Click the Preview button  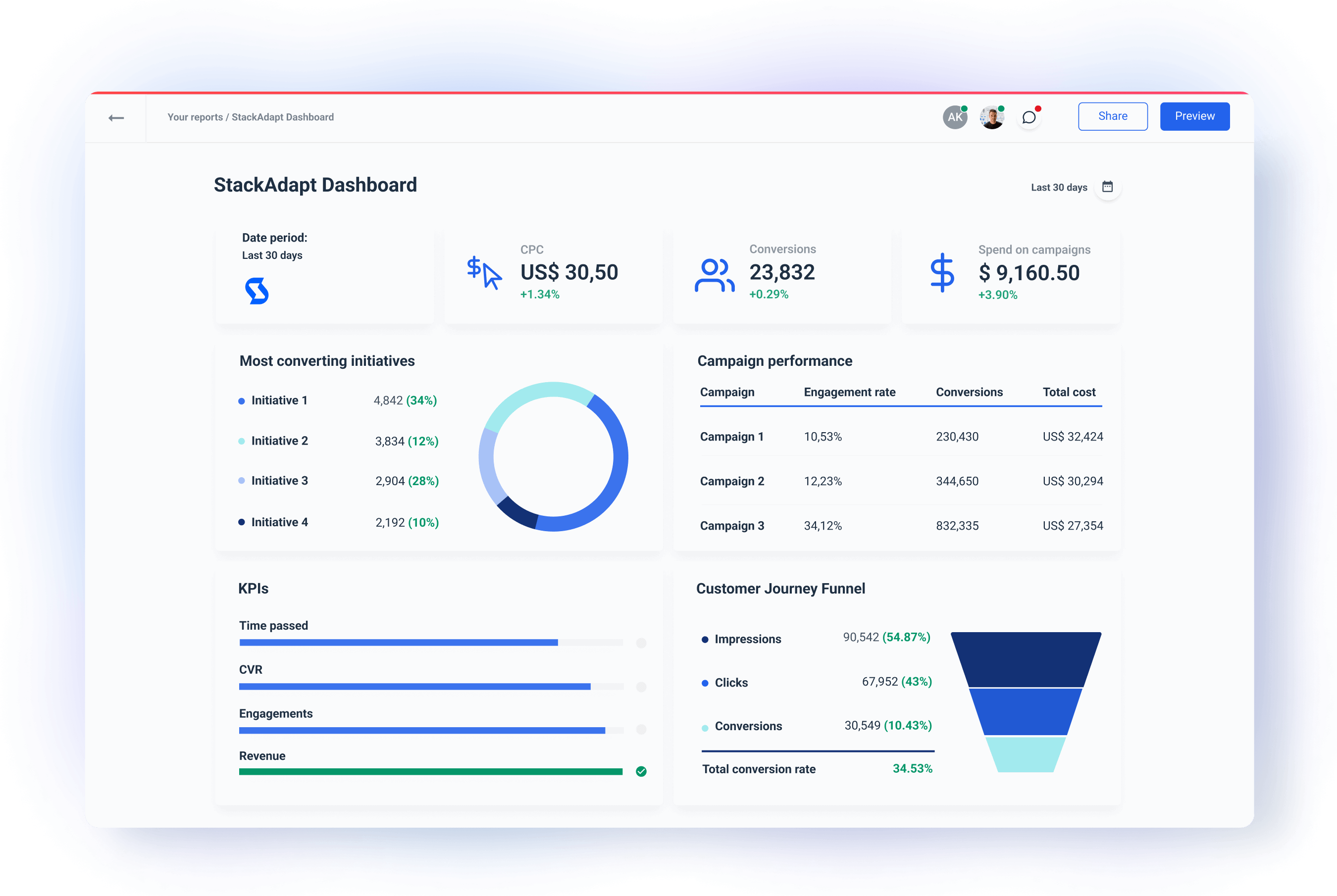[1195, 116]
